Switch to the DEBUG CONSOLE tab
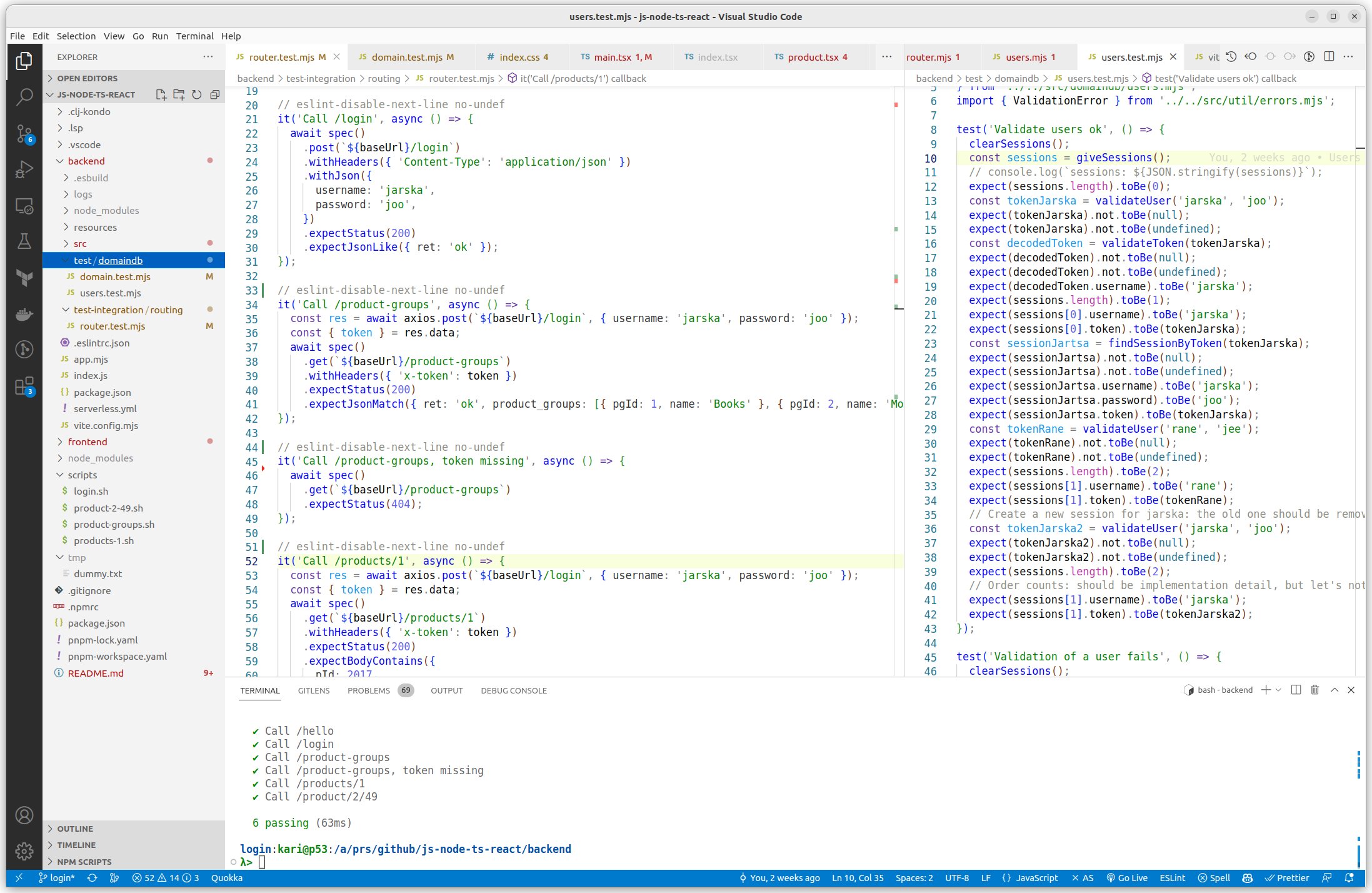The height and width of the screenshot is (893, 1372). pos(514,690)
